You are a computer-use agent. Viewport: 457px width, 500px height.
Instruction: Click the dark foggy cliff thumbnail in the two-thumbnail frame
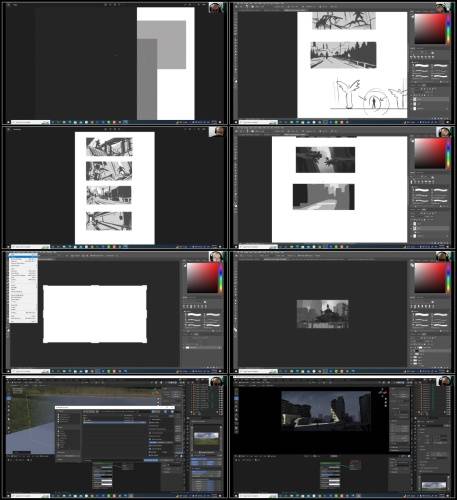click(325, 160)
